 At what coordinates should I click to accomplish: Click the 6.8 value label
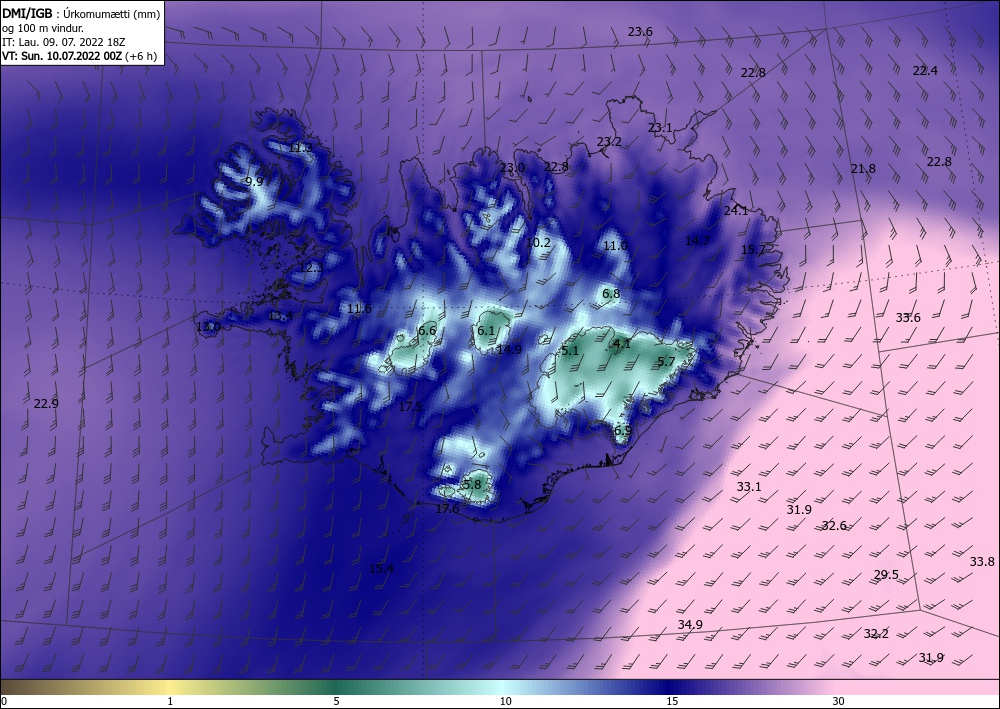click(x=611, y=294)
